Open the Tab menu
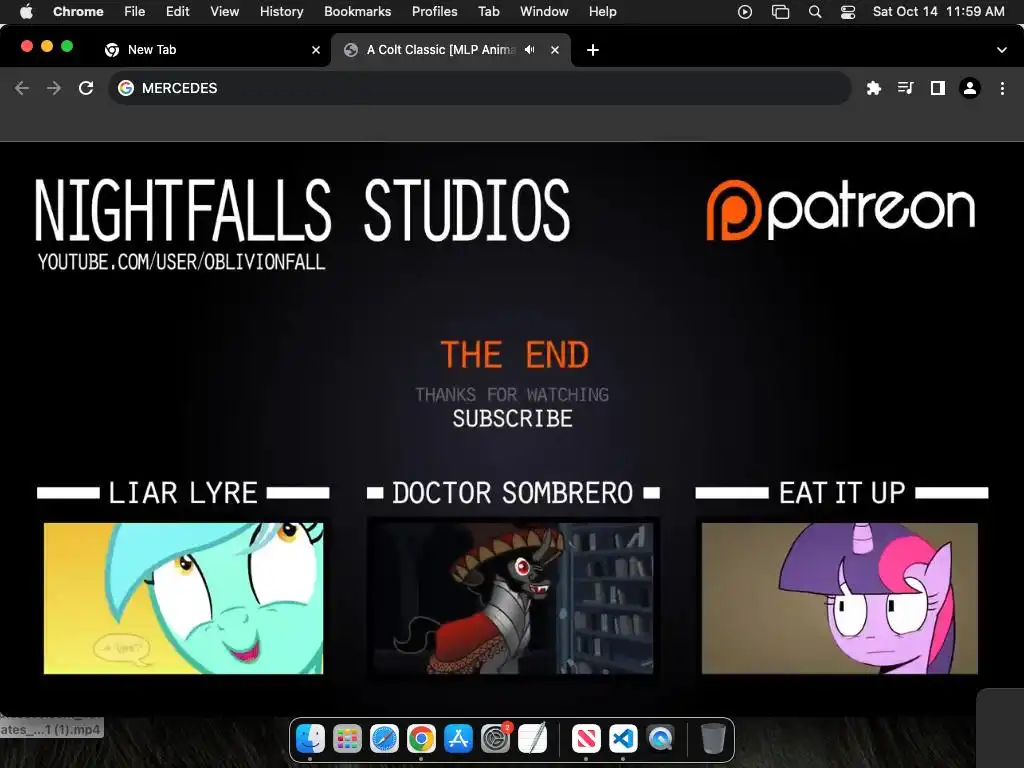Screen dimensions: 1024x768 (x=488, y=11)
